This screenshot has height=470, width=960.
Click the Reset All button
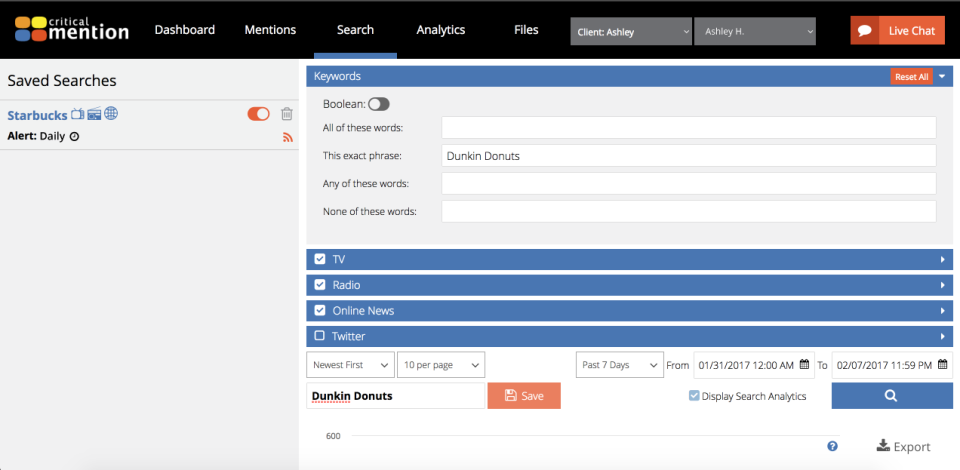click(x=911, y=76)
